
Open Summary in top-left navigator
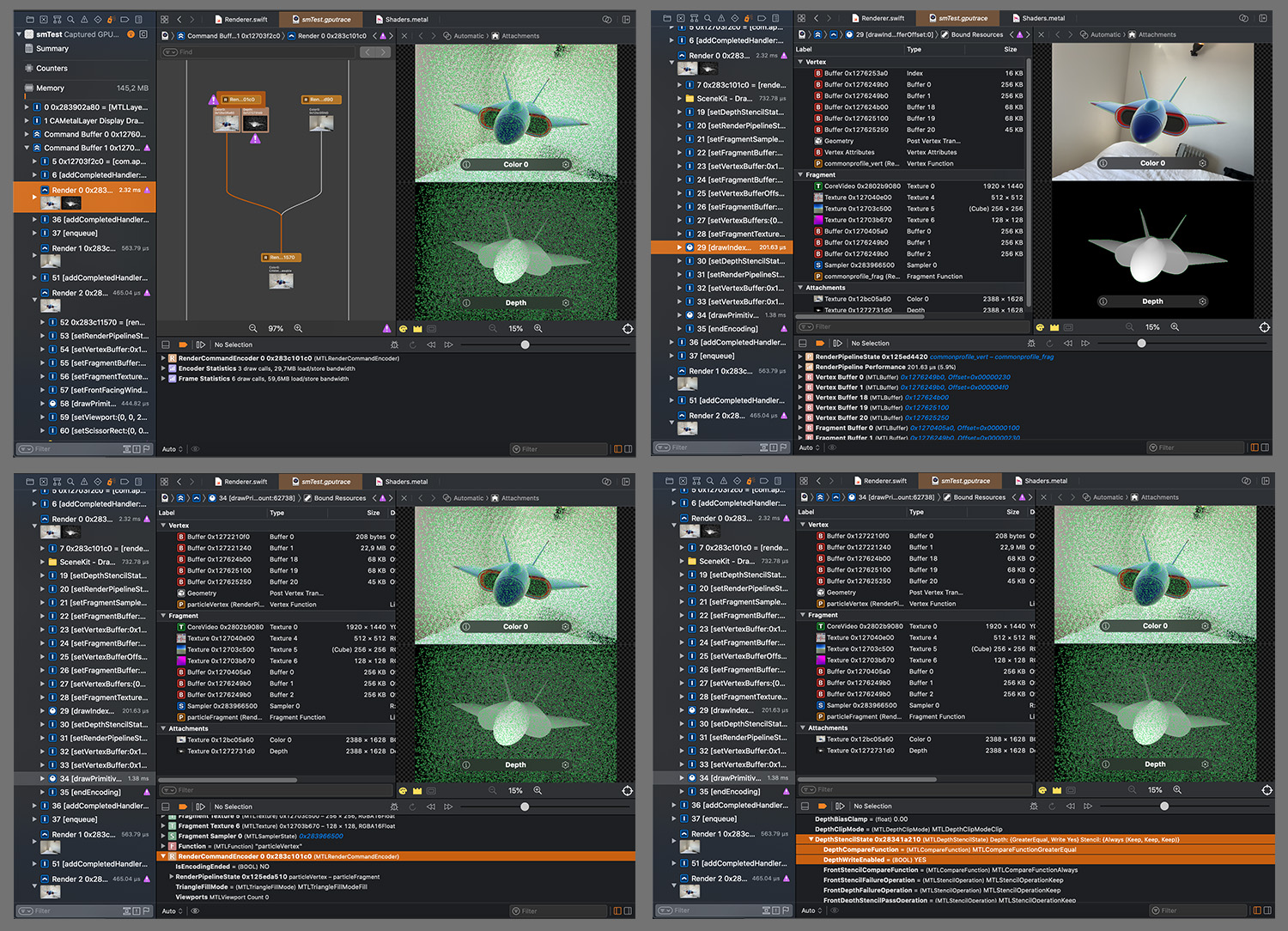52,48
